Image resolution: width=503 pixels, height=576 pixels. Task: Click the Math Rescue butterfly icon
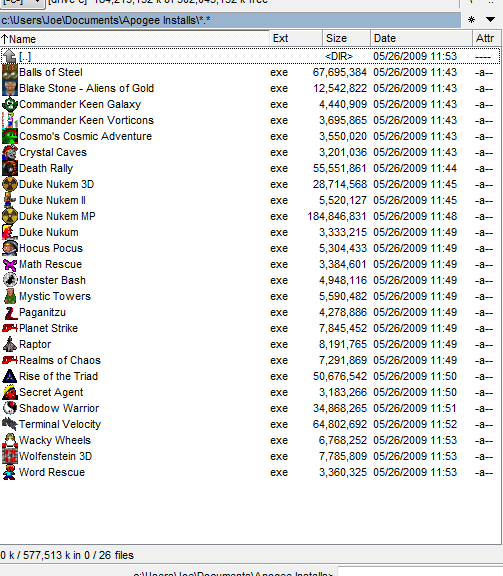point(10,264)
